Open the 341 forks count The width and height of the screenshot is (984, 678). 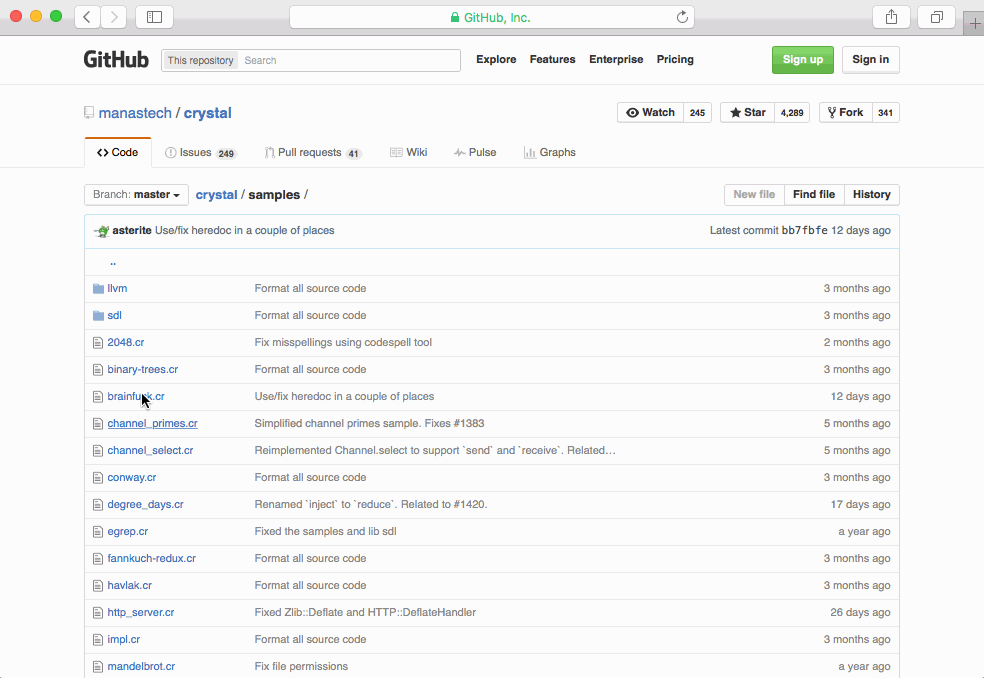point(885,112)
